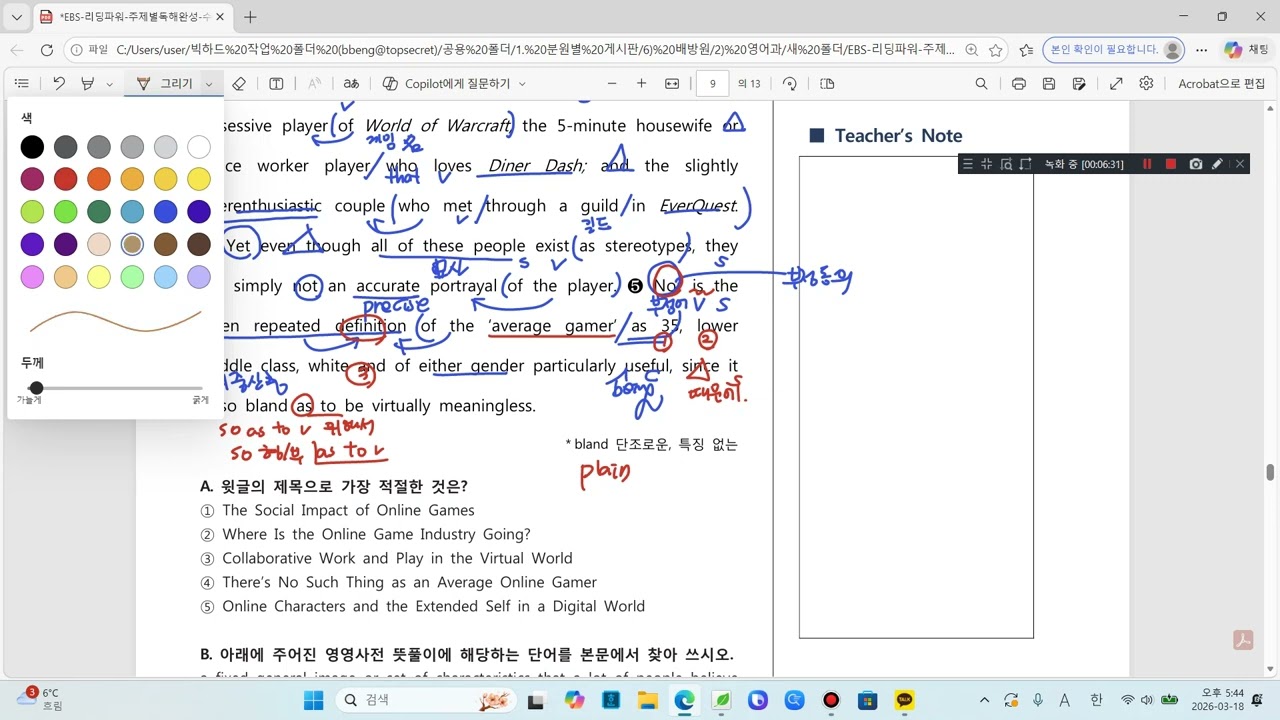Open the browser settings and more menu

pos(1202,50)
